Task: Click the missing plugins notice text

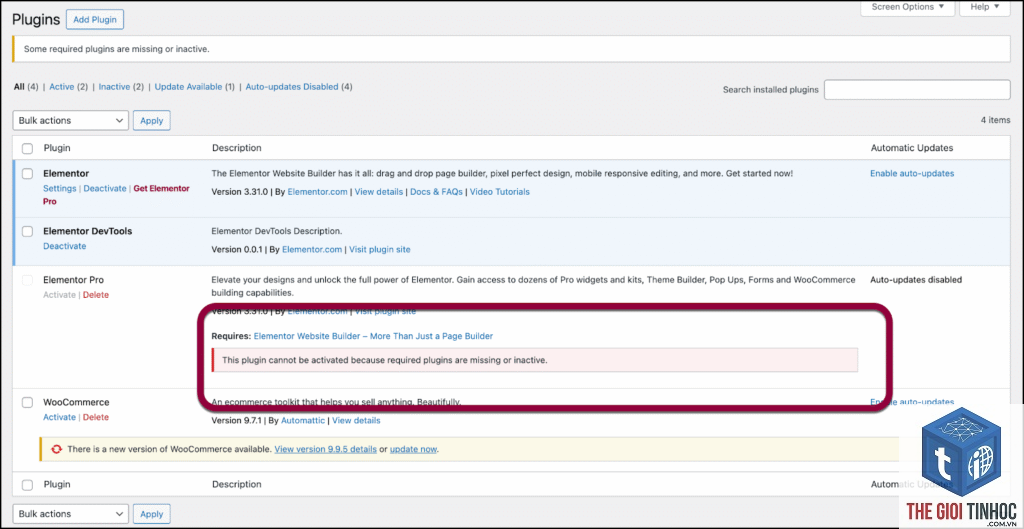Action: (116, 49)
